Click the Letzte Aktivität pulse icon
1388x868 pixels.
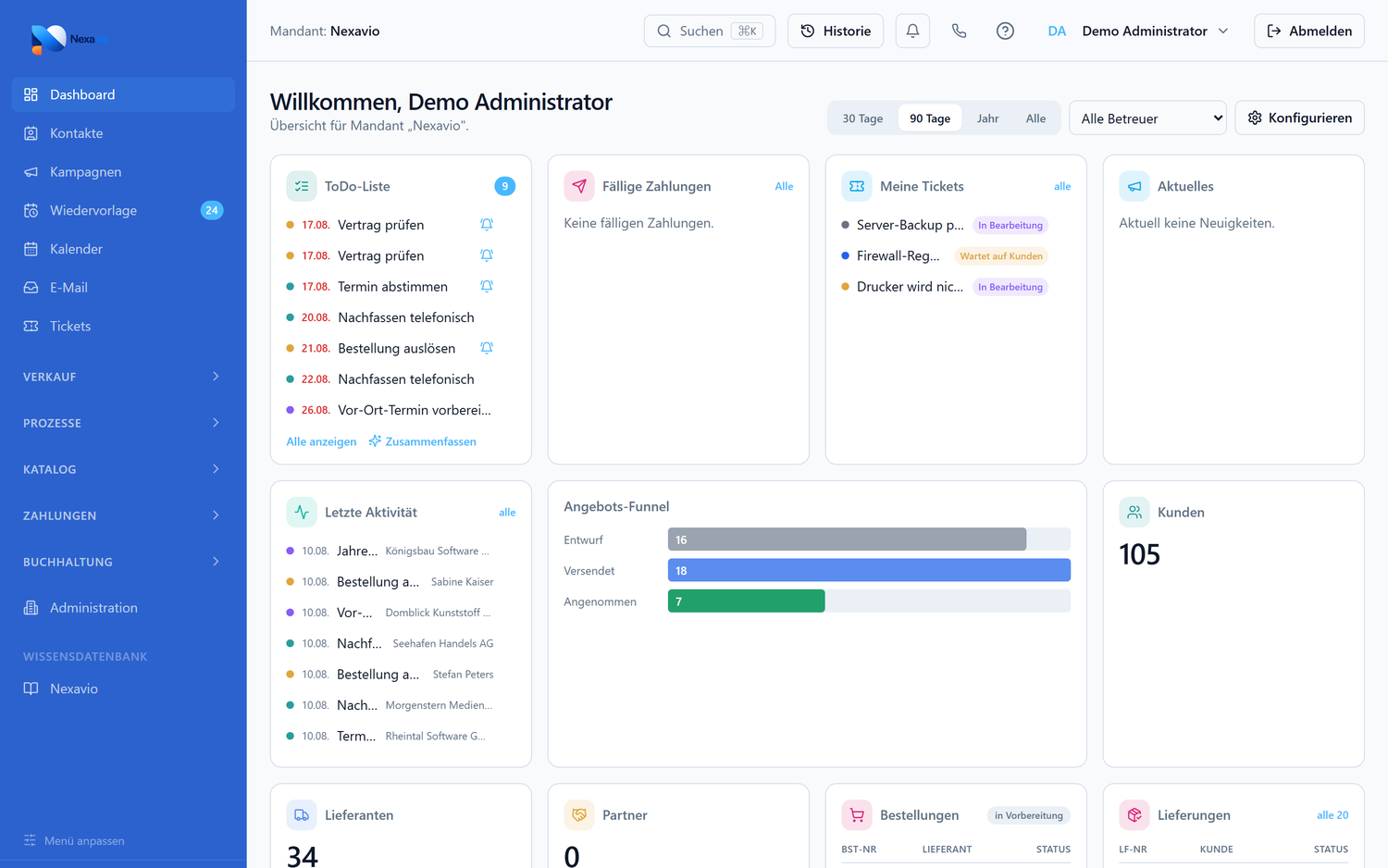302,512
